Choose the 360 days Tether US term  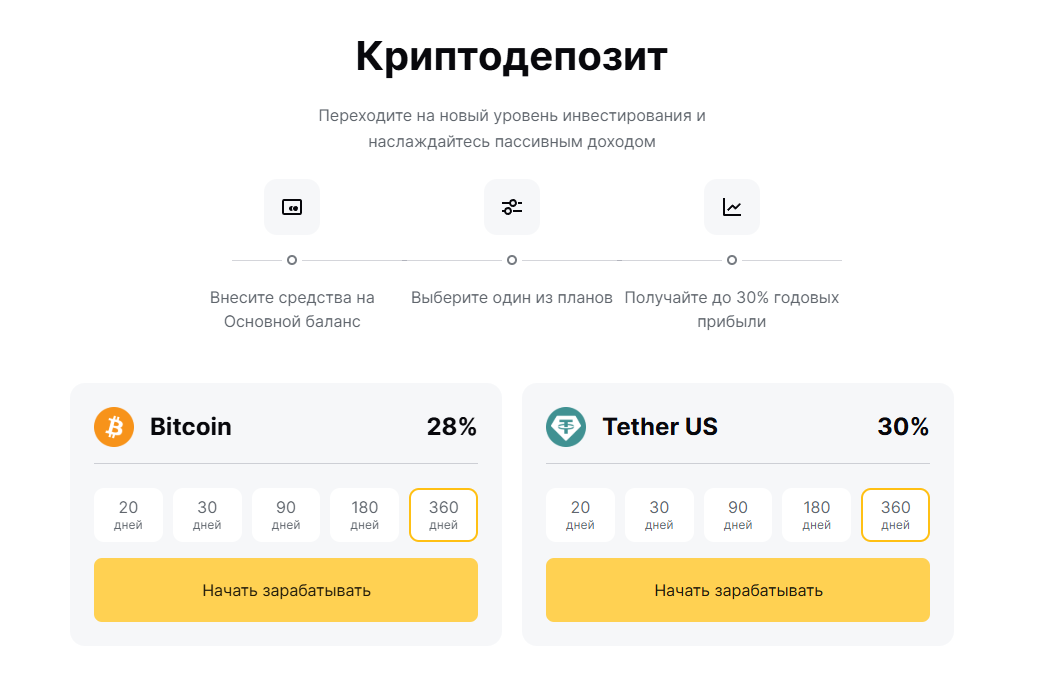(x=895, y=515)
